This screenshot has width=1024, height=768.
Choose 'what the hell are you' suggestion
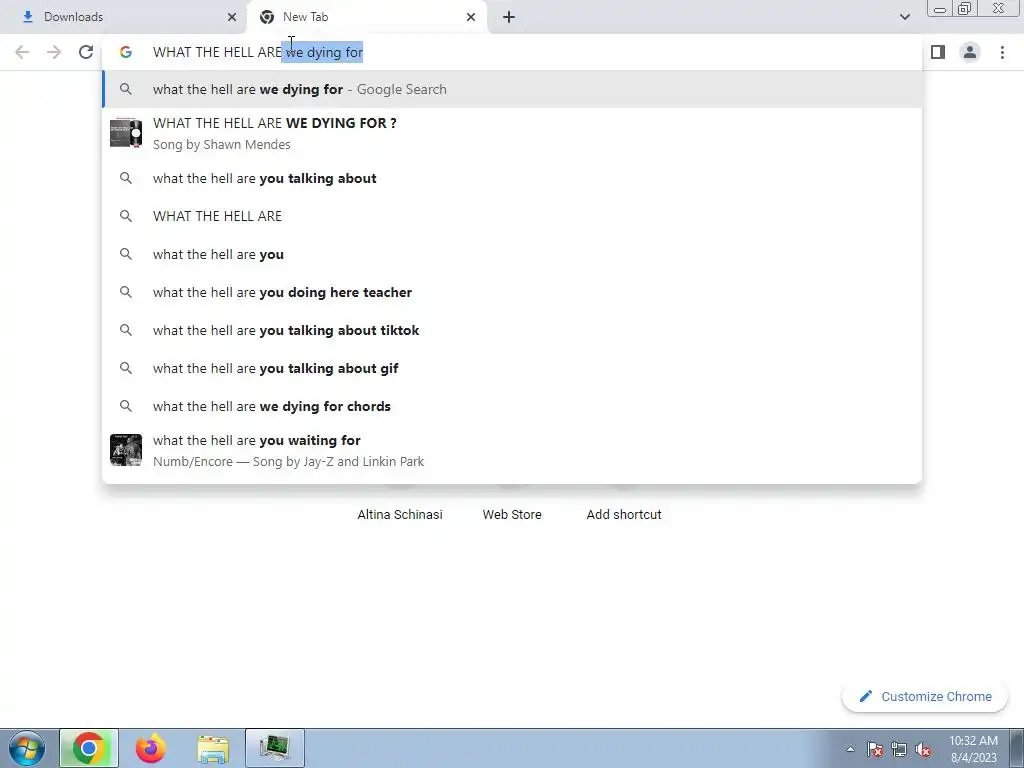point(512,254)
